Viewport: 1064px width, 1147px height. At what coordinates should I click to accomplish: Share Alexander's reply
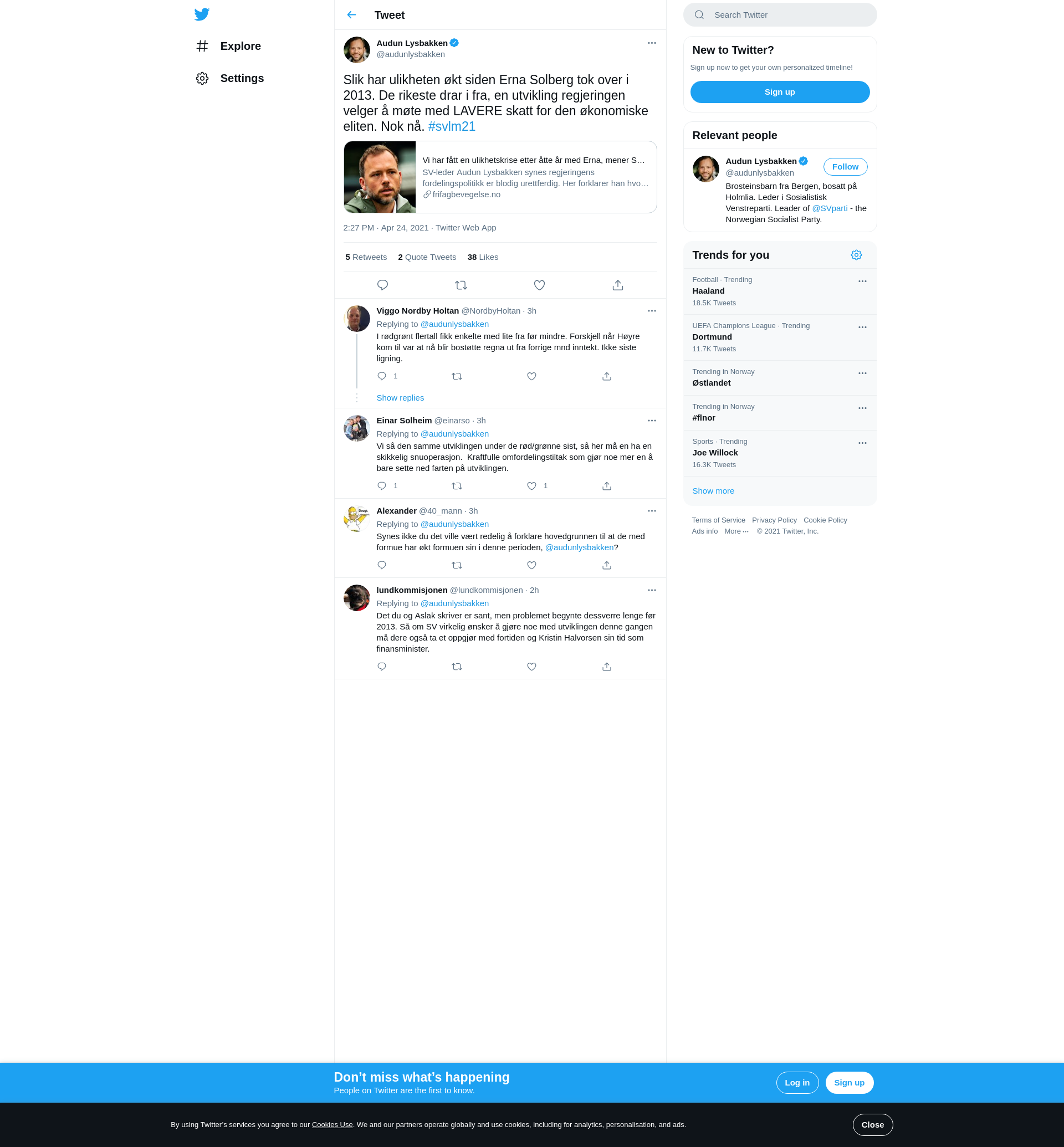point(607,565)
